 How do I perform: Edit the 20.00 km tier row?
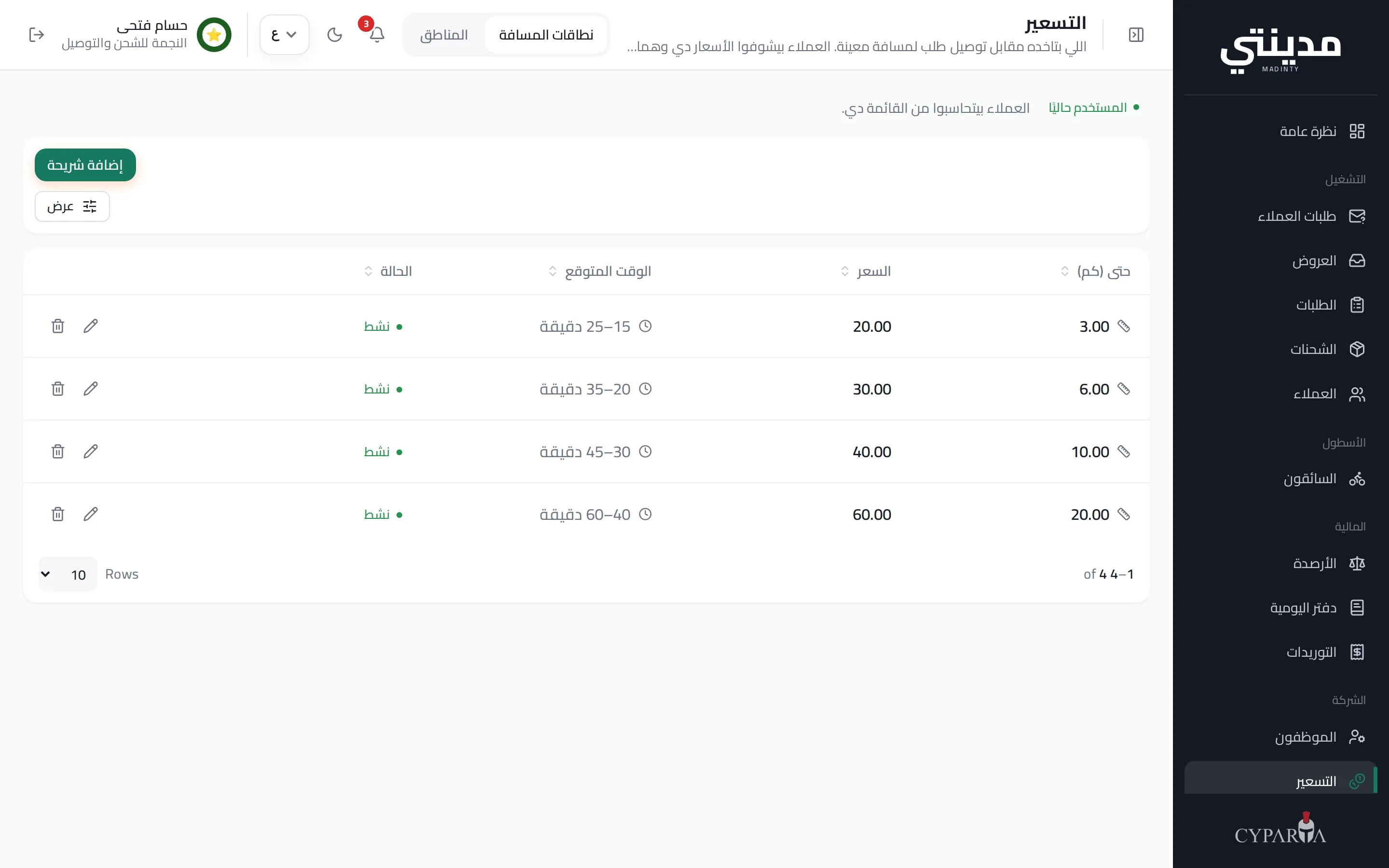[91, 514]
